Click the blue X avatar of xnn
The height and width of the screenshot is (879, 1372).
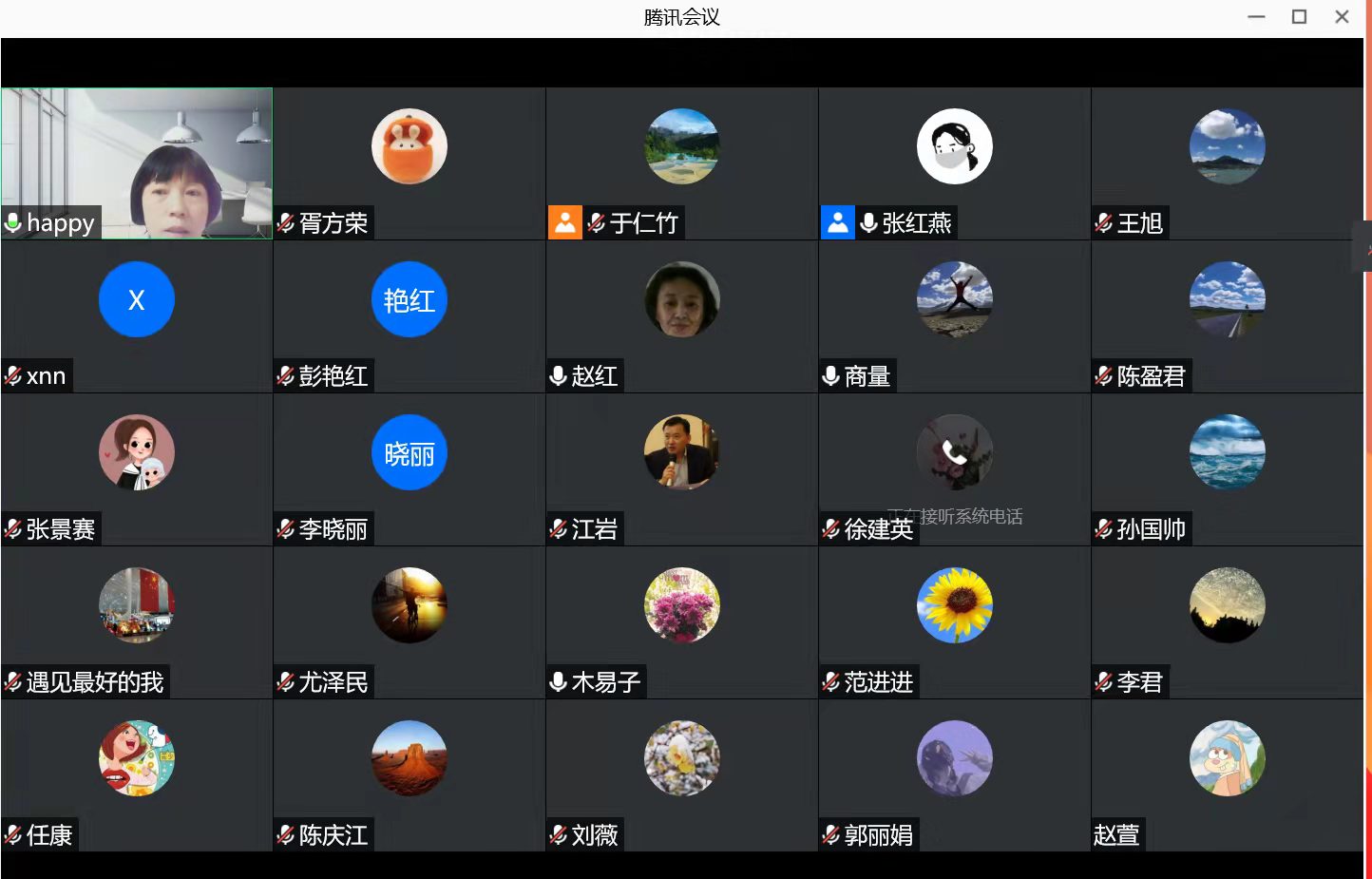[137, 300]
